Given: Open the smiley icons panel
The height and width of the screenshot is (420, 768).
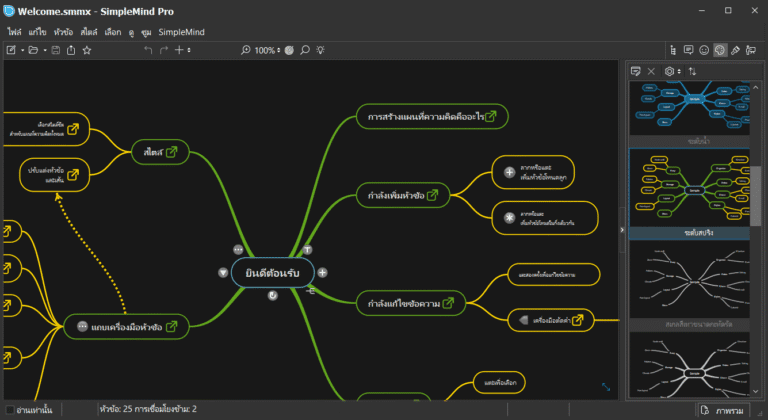Looking at the screenshot, I should coord(704,50).
